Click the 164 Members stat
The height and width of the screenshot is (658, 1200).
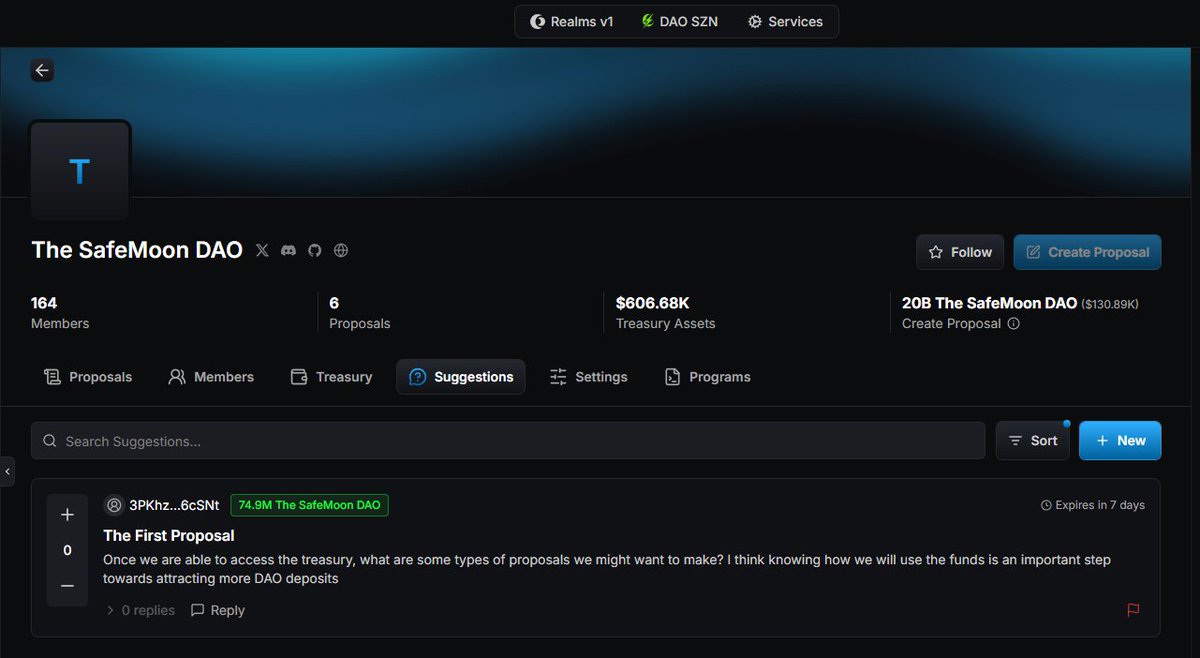pos(60,312)
